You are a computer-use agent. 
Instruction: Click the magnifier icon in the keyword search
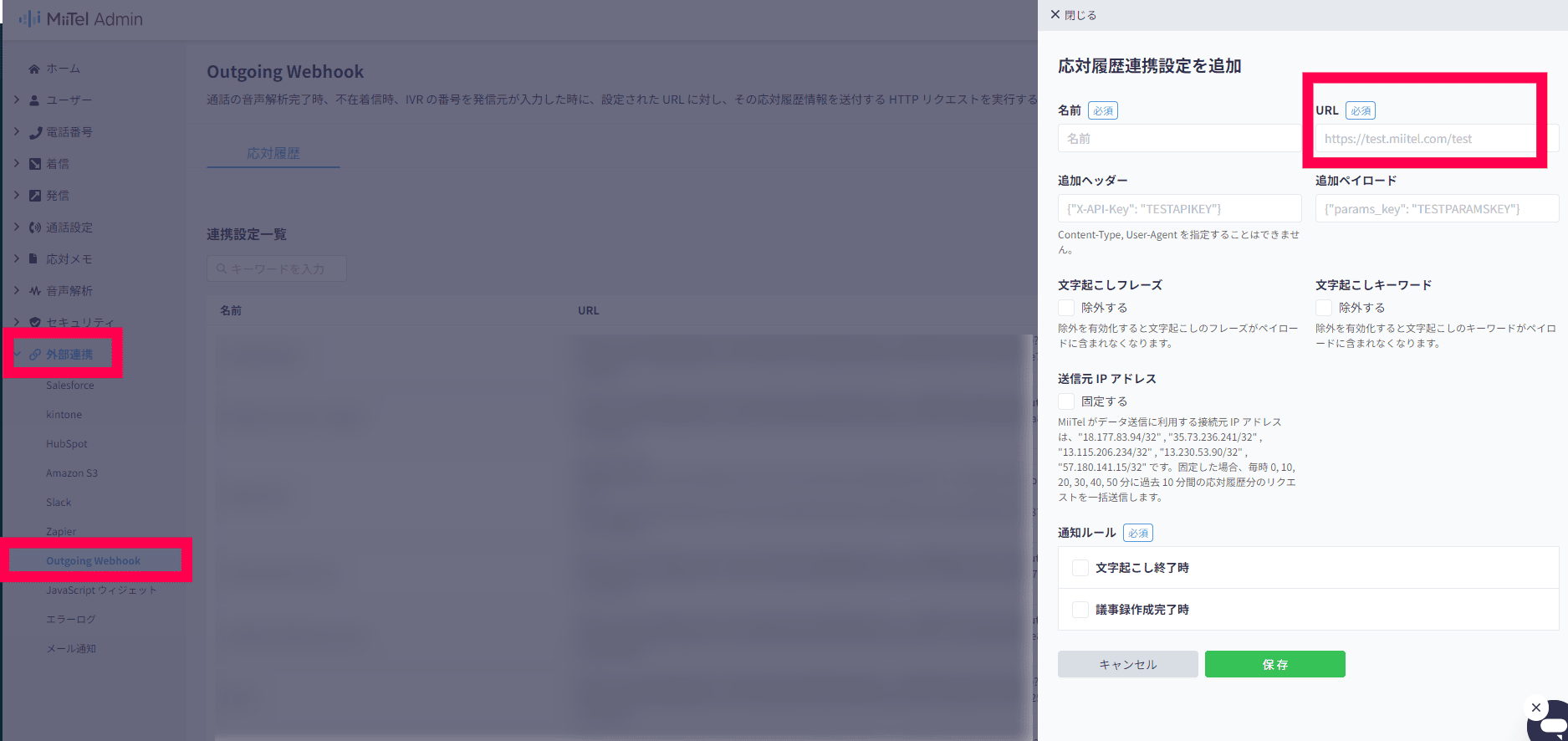[222, 268]
